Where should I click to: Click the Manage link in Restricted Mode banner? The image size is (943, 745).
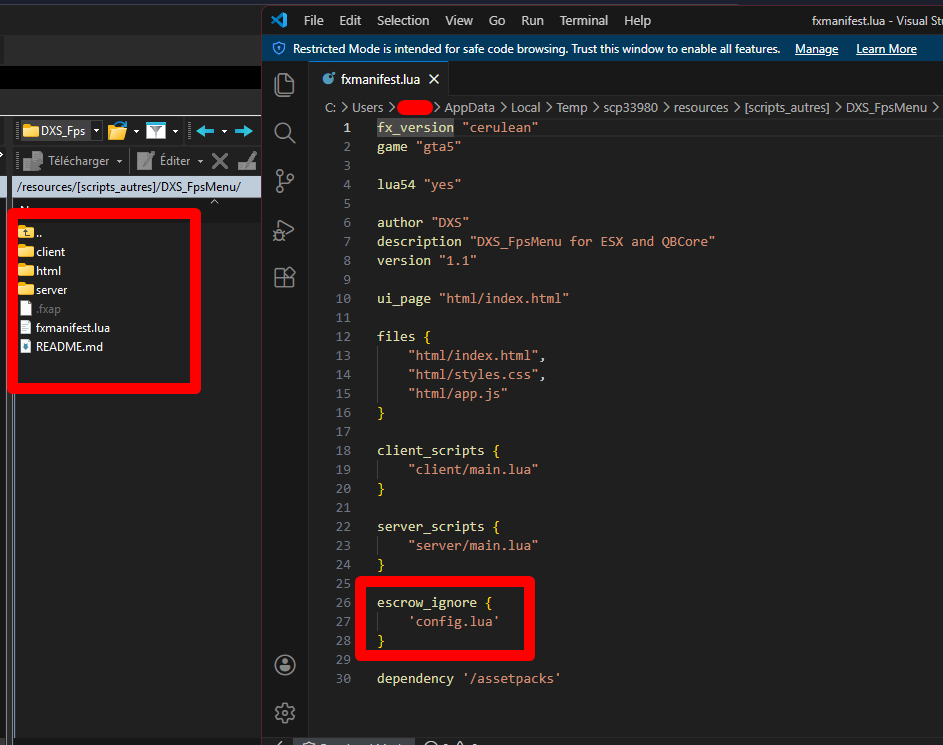coord(816,49)
